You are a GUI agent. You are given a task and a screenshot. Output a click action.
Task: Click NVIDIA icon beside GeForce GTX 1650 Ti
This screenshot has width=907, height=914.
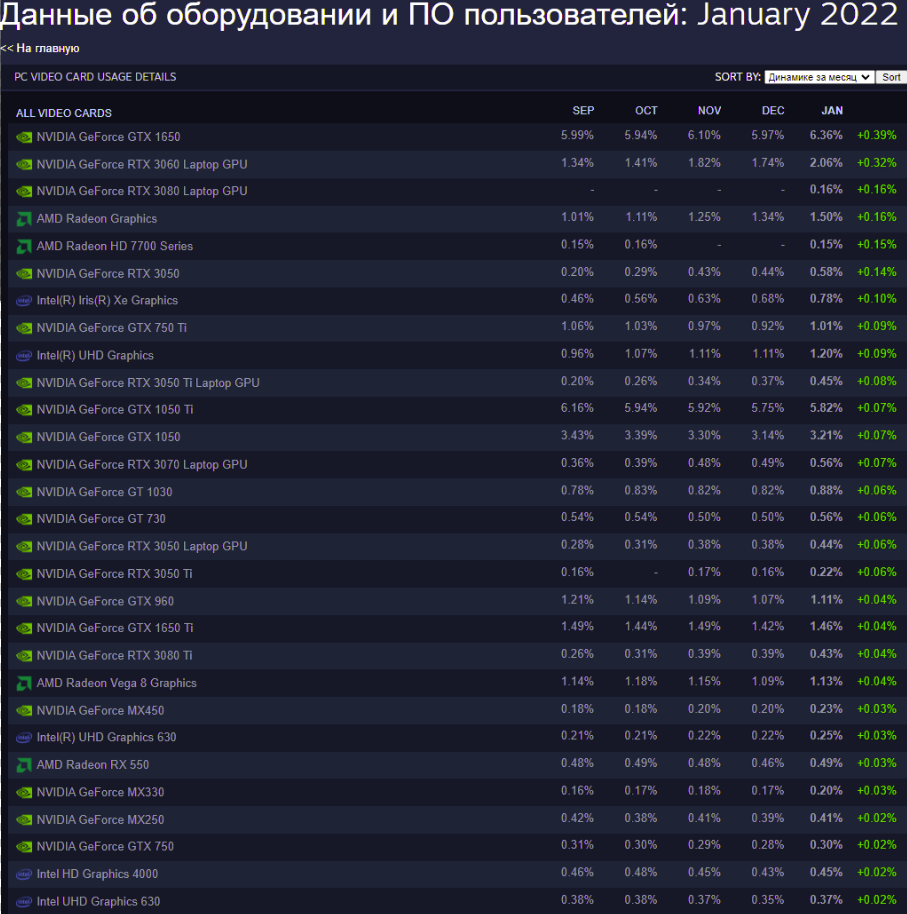click(x=24, y=628)
